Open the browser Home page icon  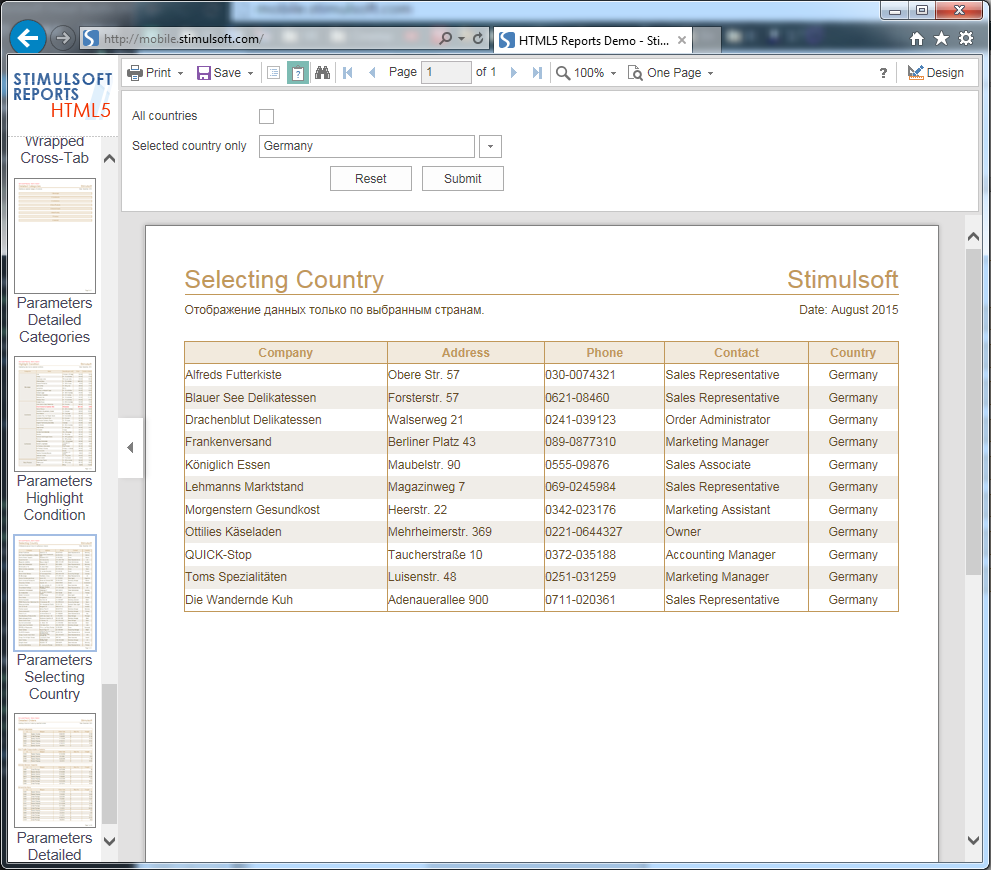point(916,39)
